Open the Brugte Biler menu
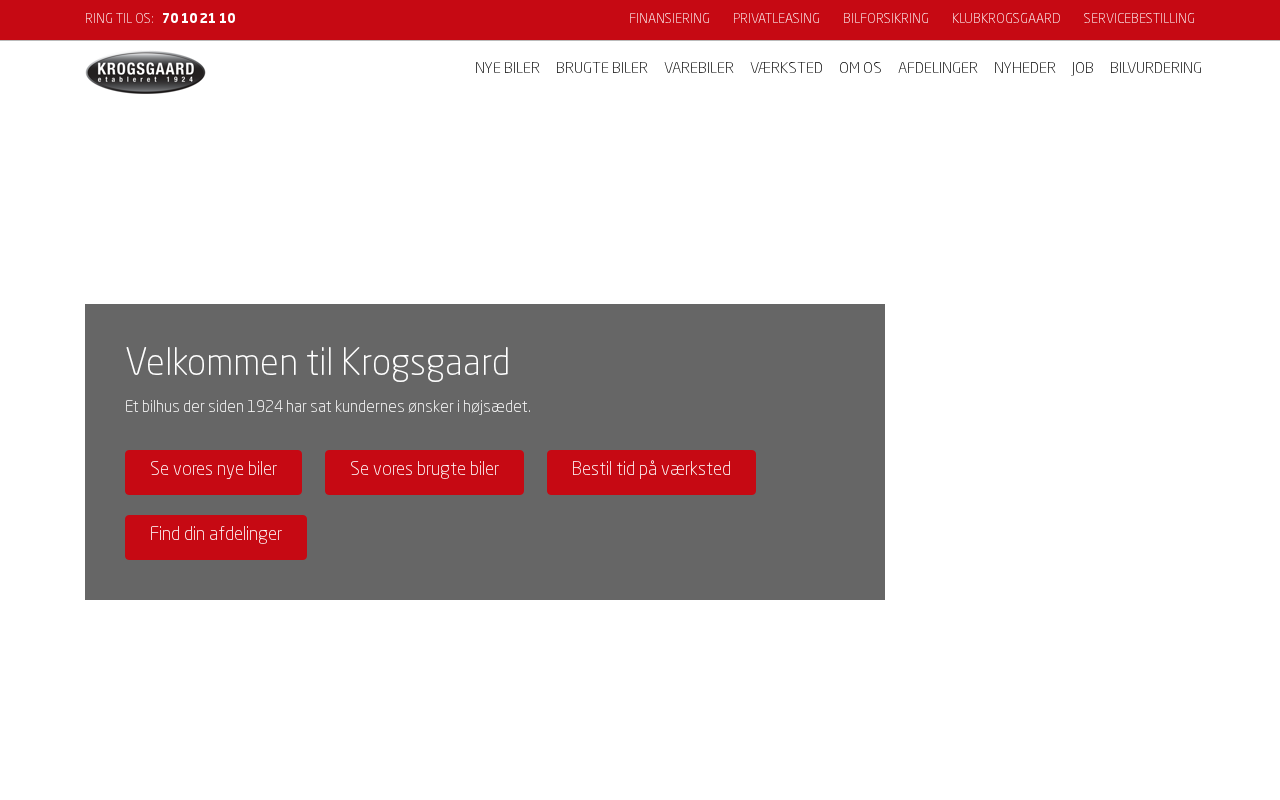Viewport: 1280px width, 800px height. (x=602, y=68)
